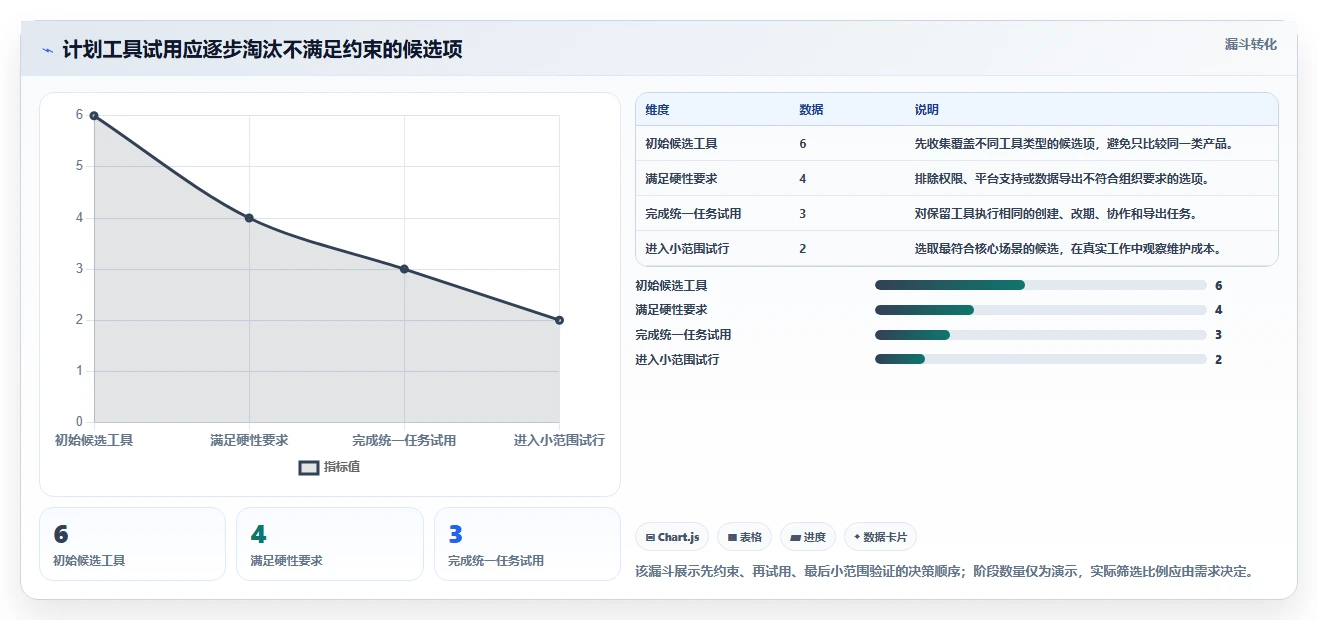Click the 漏斗转化 label in header
Viewport: 1318px width, 620px height.
pyautogui.click(x=1251, y=44)
